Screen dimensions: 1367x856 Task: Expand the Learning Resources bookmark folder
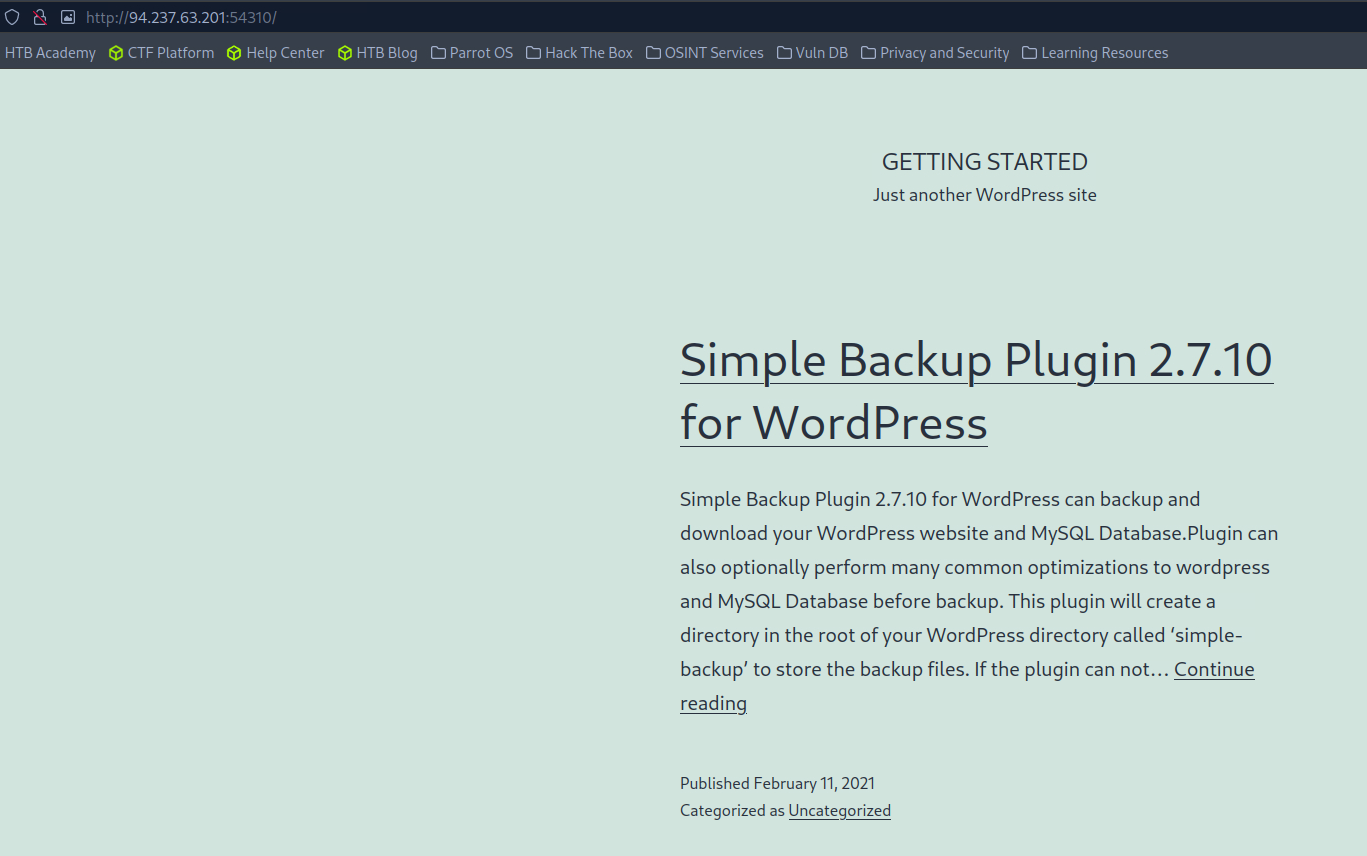point(1095,53)
